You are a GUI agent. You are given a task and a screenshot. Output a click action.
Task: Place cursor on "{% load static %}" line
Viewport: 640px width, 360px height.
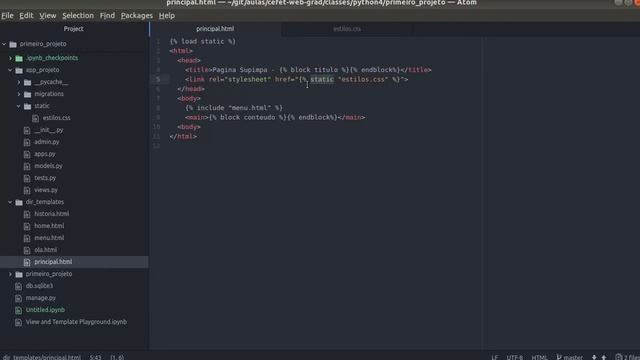(202, 41)
